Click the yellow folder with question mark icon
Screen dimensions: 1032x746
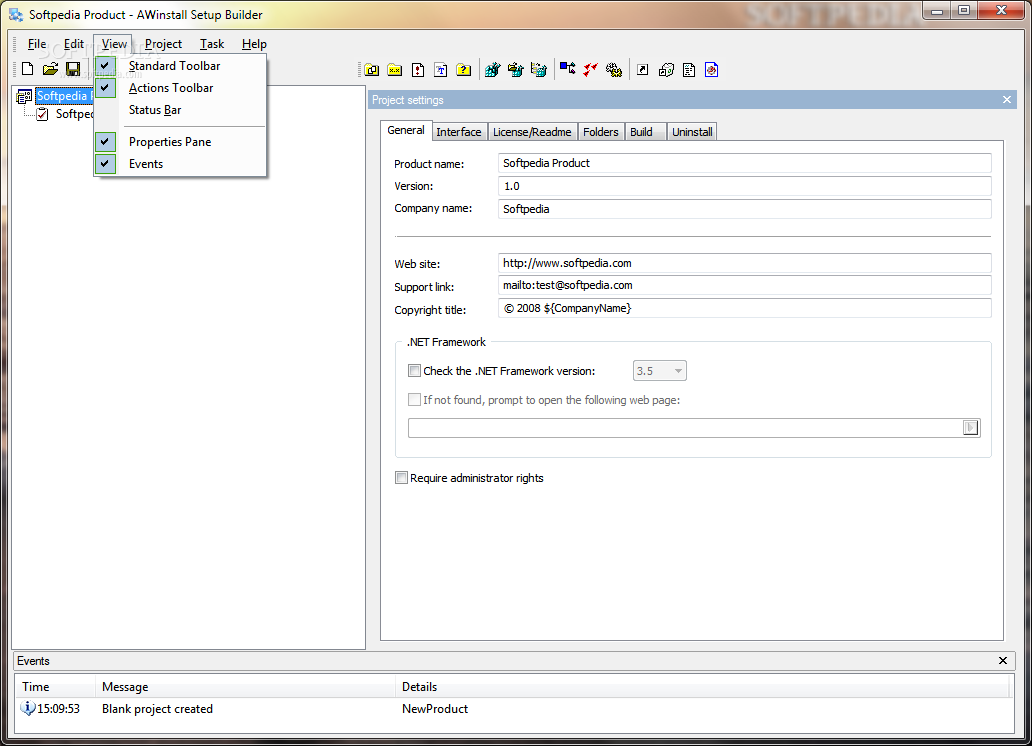(464, 70)
